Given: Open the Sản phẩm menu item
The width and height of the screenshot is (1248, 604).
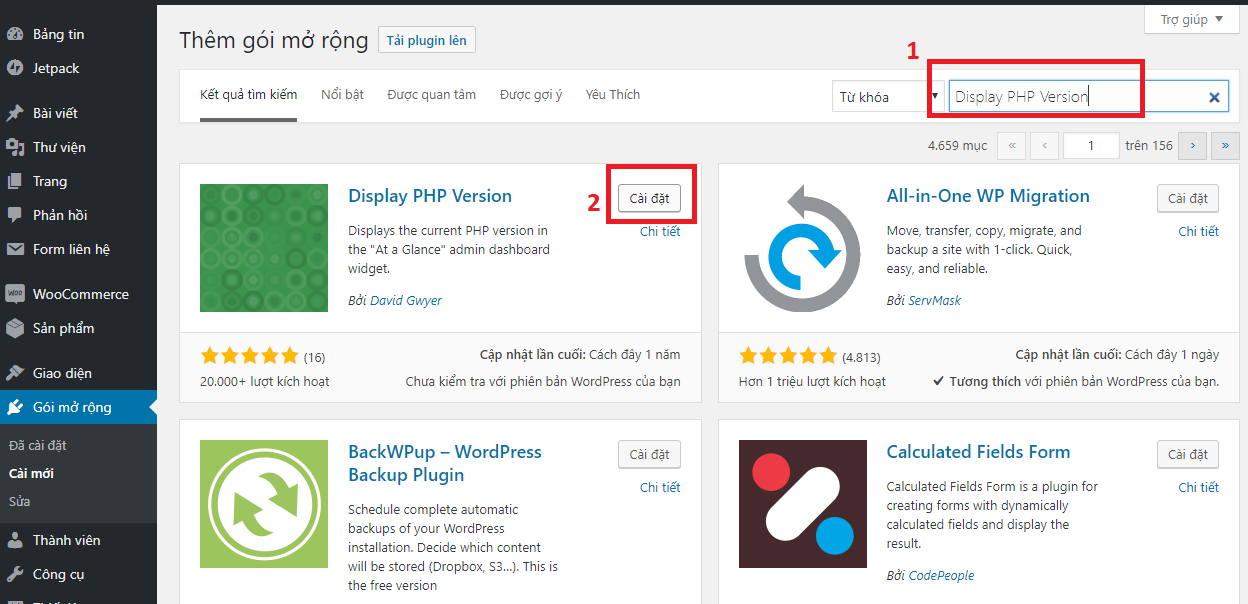Looking at the screenshot, I should coord(78,328).
